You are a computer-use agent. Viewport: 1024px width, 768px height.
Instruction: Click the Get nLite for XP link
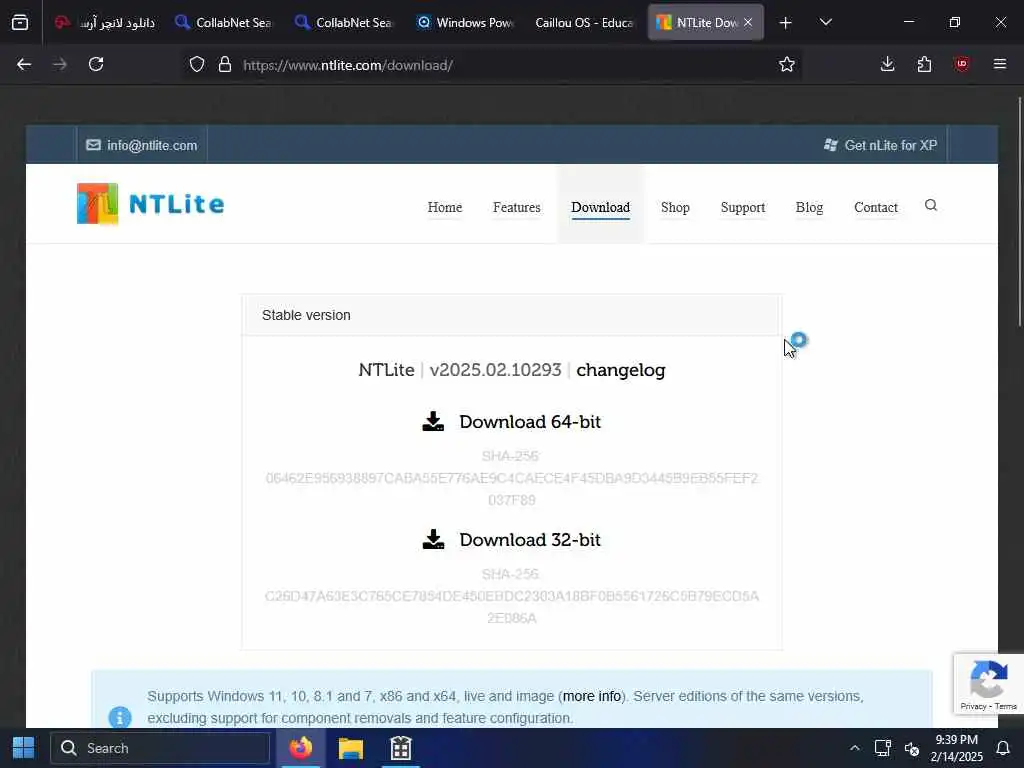pos(880,145)
